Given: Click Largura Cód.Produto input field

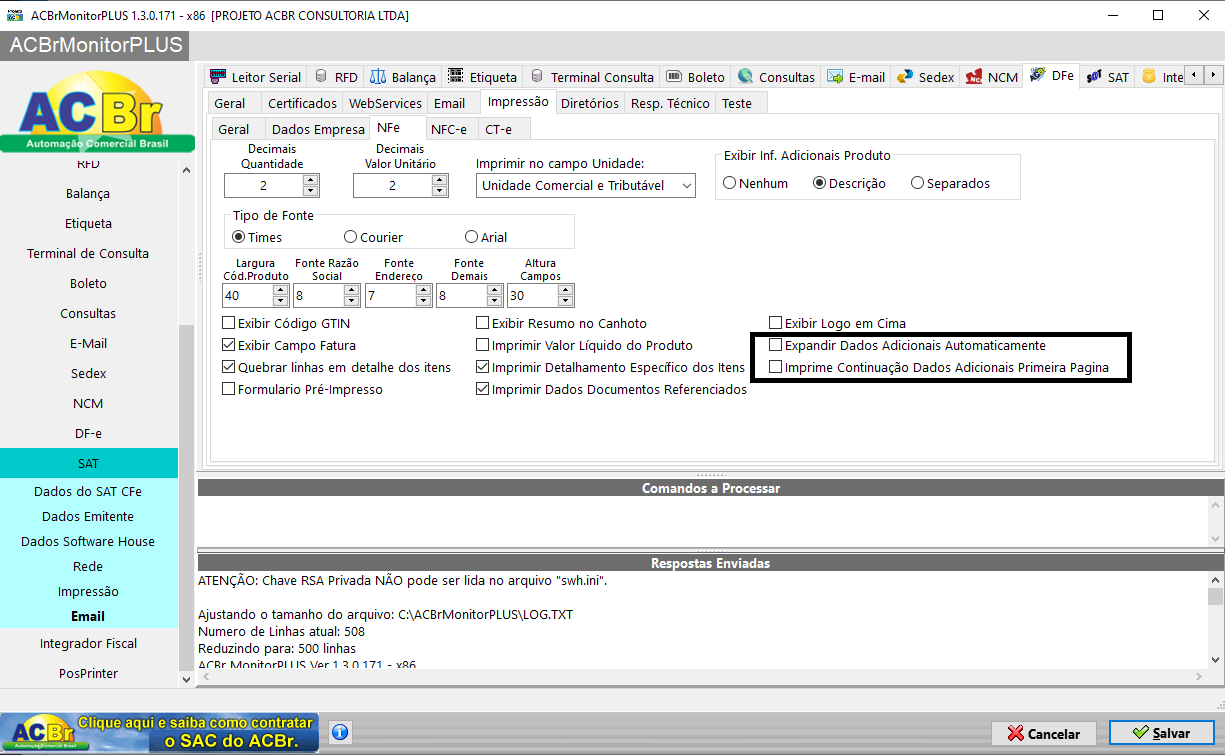Looking at the screenshot, I should (x=248, y=295).
